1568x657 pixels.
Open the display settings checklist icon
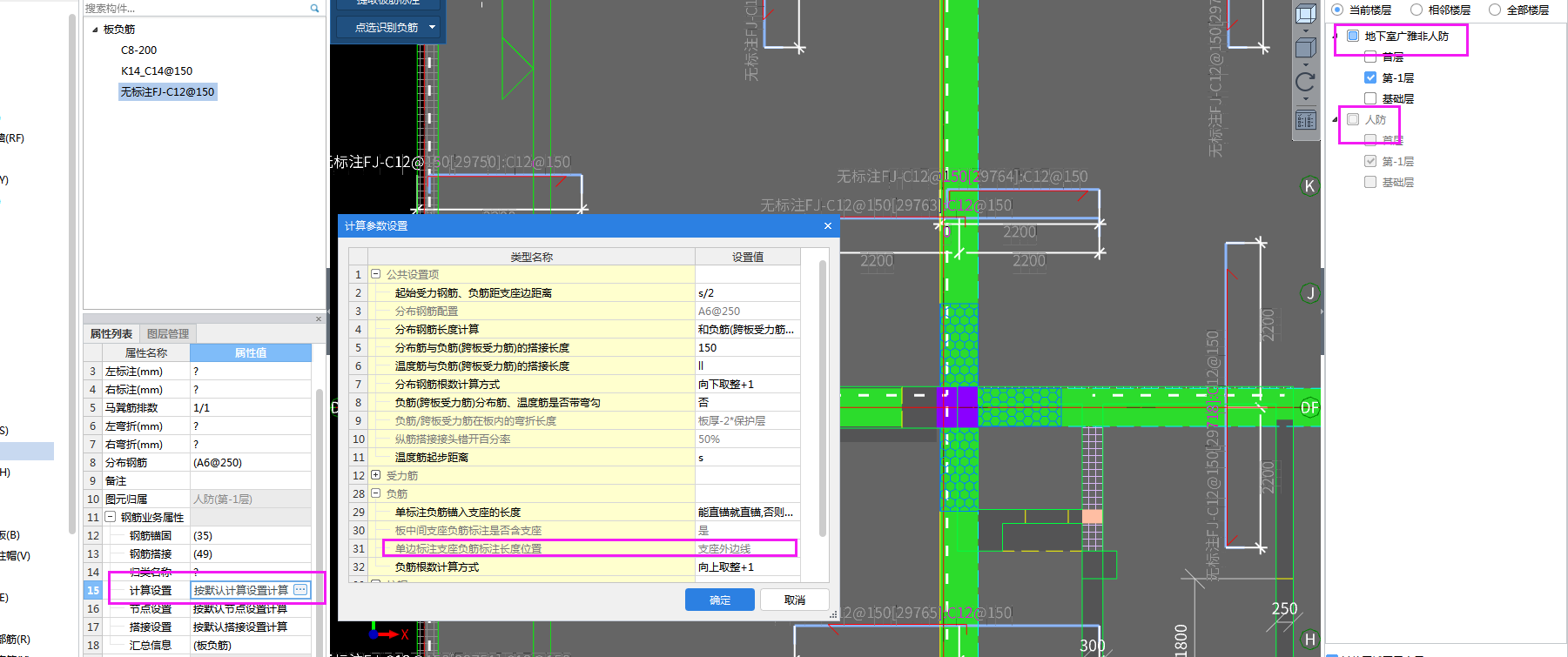coord(1305,120)
